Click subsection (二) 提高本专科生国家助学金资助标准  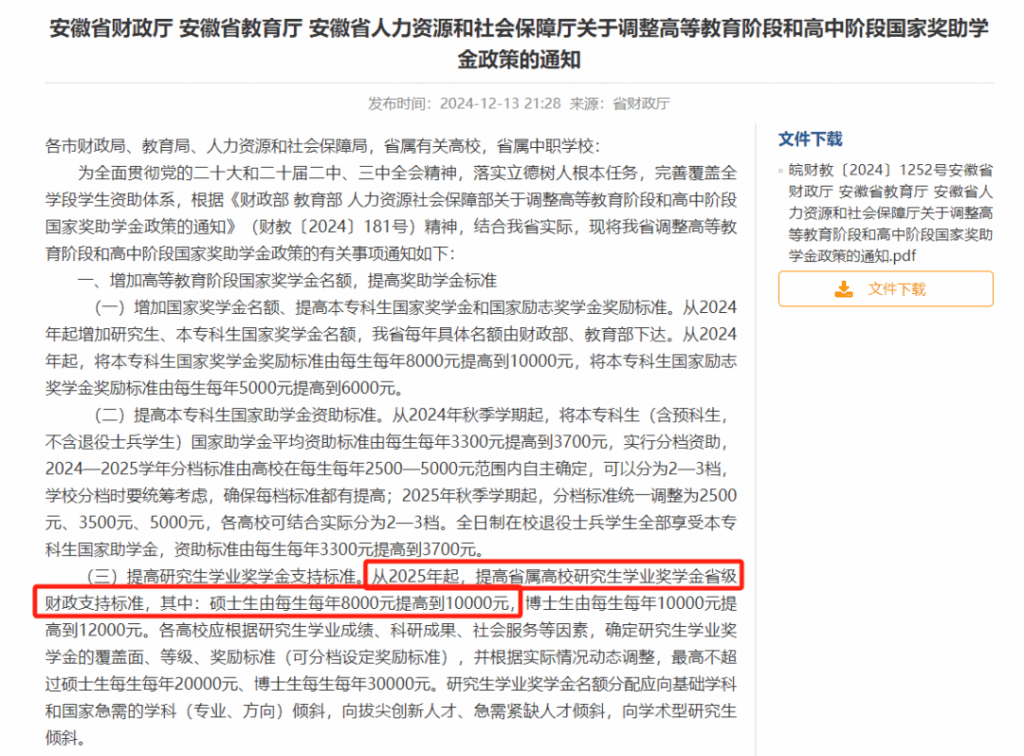[236, 415]
